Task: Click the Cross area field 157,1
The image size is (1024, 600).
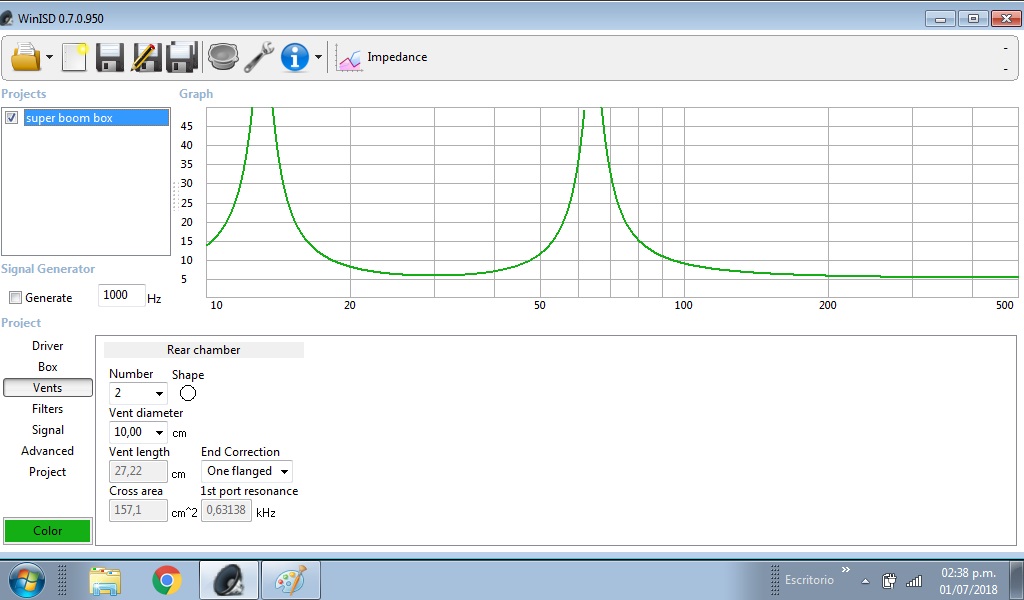Action: (138, 510)
